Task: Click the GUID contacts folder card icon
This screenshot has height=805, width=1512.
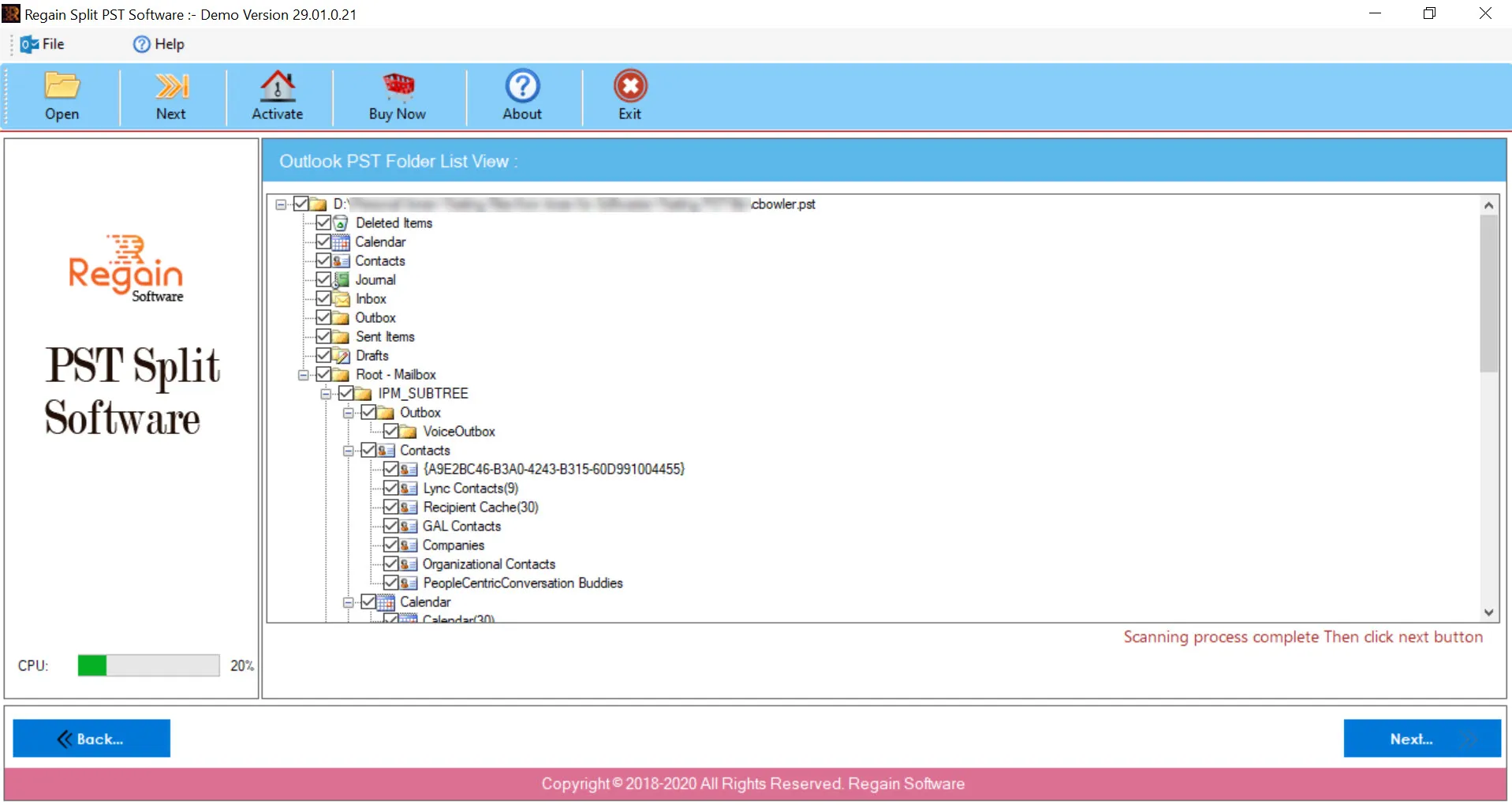Action: coord(408,470)
